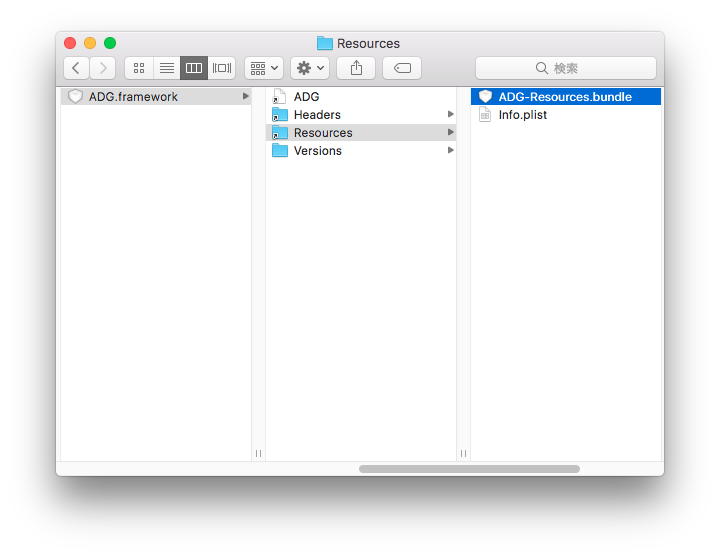Screen dimensions: 720x556
Task: Select the Info.plist file
Action: 522,115
